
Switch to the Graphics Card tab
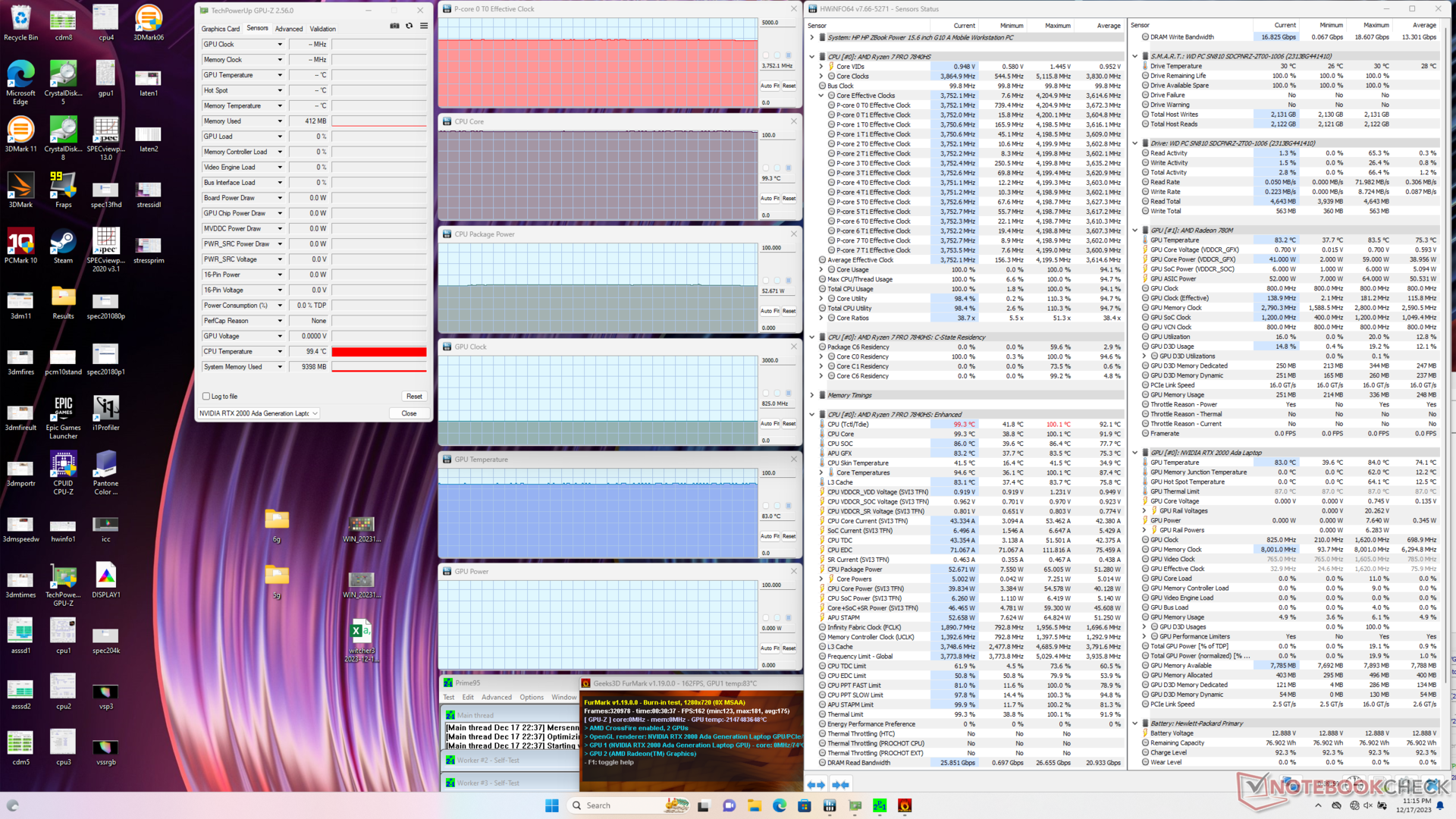pos(220,29)
